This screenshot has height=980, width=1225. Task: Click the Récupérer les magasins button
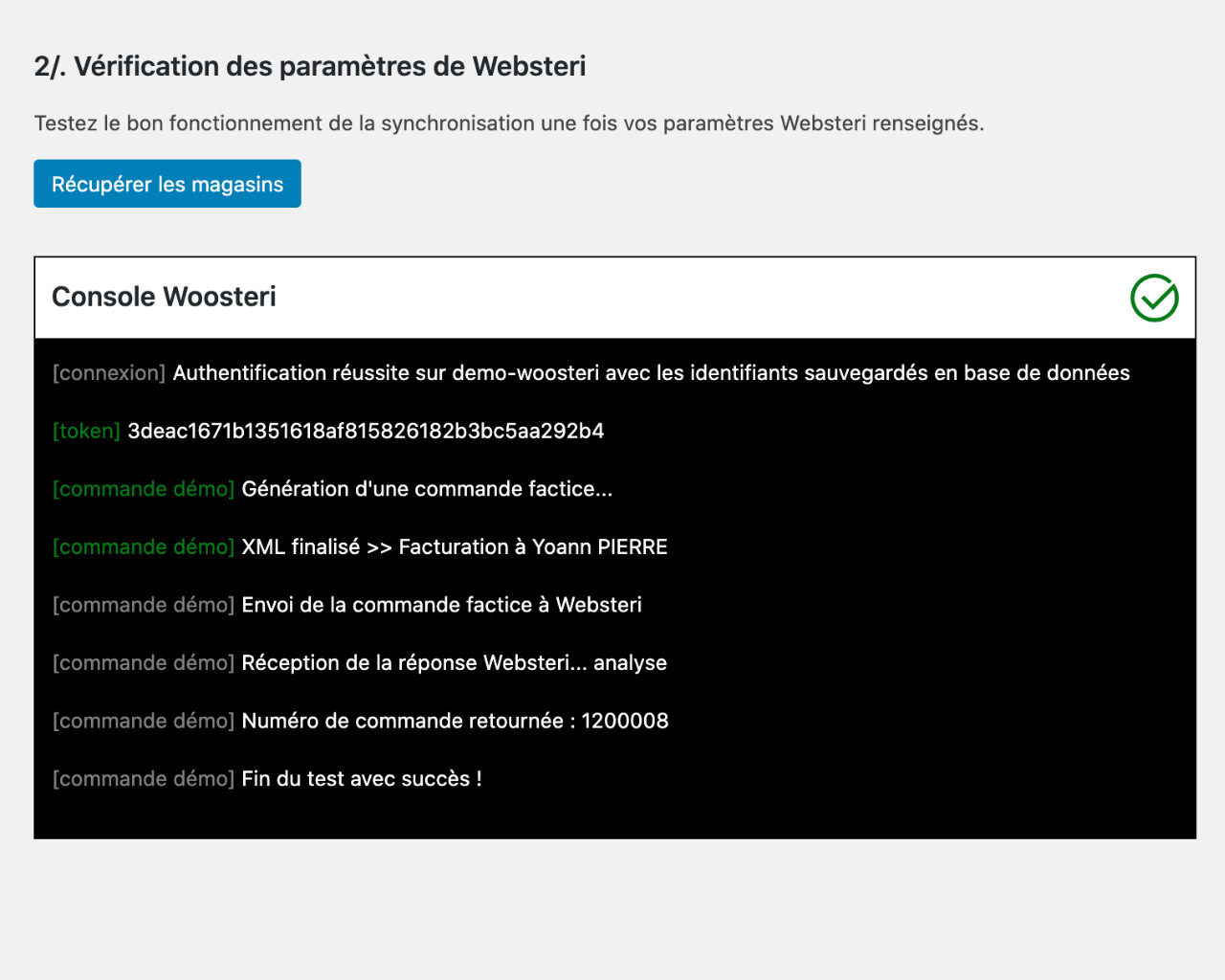pyautogui.click(x=167, y=184)
